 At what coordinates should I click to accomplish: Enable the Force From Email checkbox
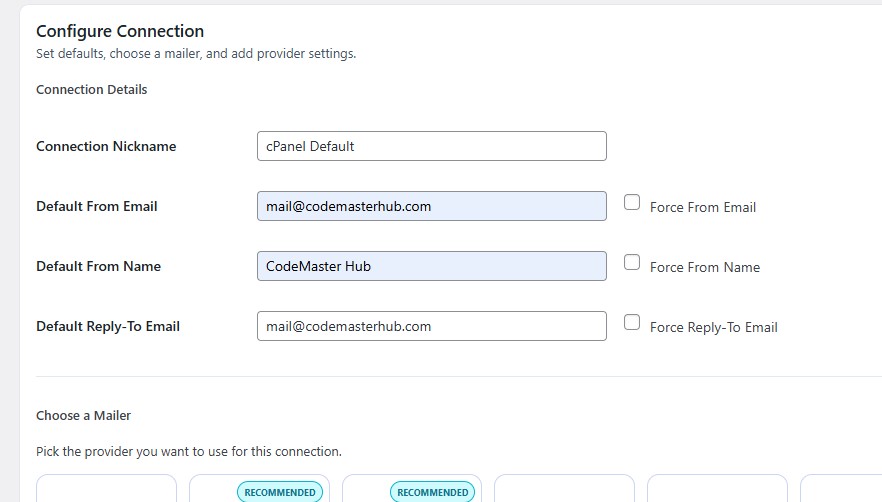click(632, 203)
